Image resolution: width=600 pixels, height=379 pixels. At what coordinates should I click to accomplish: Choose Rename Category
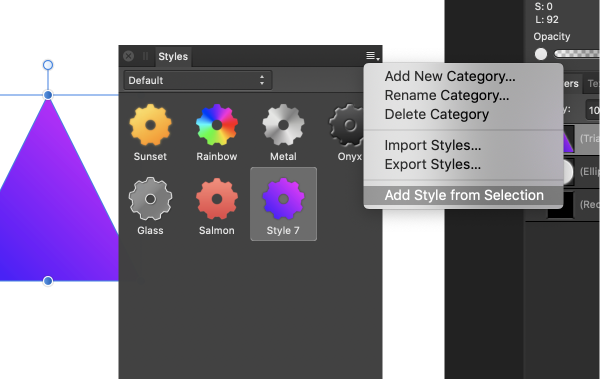[x=447, y=95]
